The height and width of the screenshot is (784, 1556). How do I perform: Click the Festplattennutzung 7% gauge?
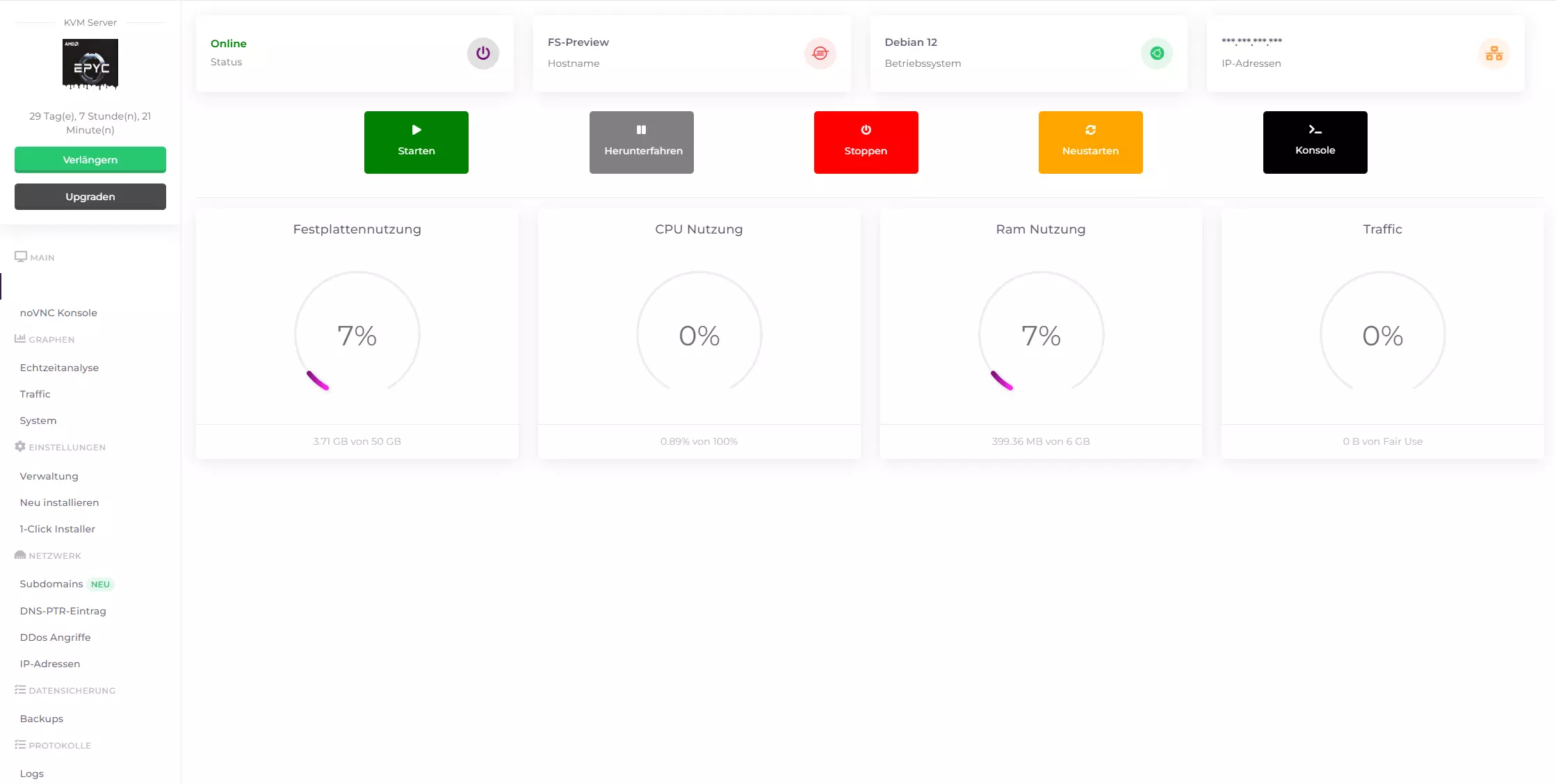pyautogui.click(x=357, y=335)
